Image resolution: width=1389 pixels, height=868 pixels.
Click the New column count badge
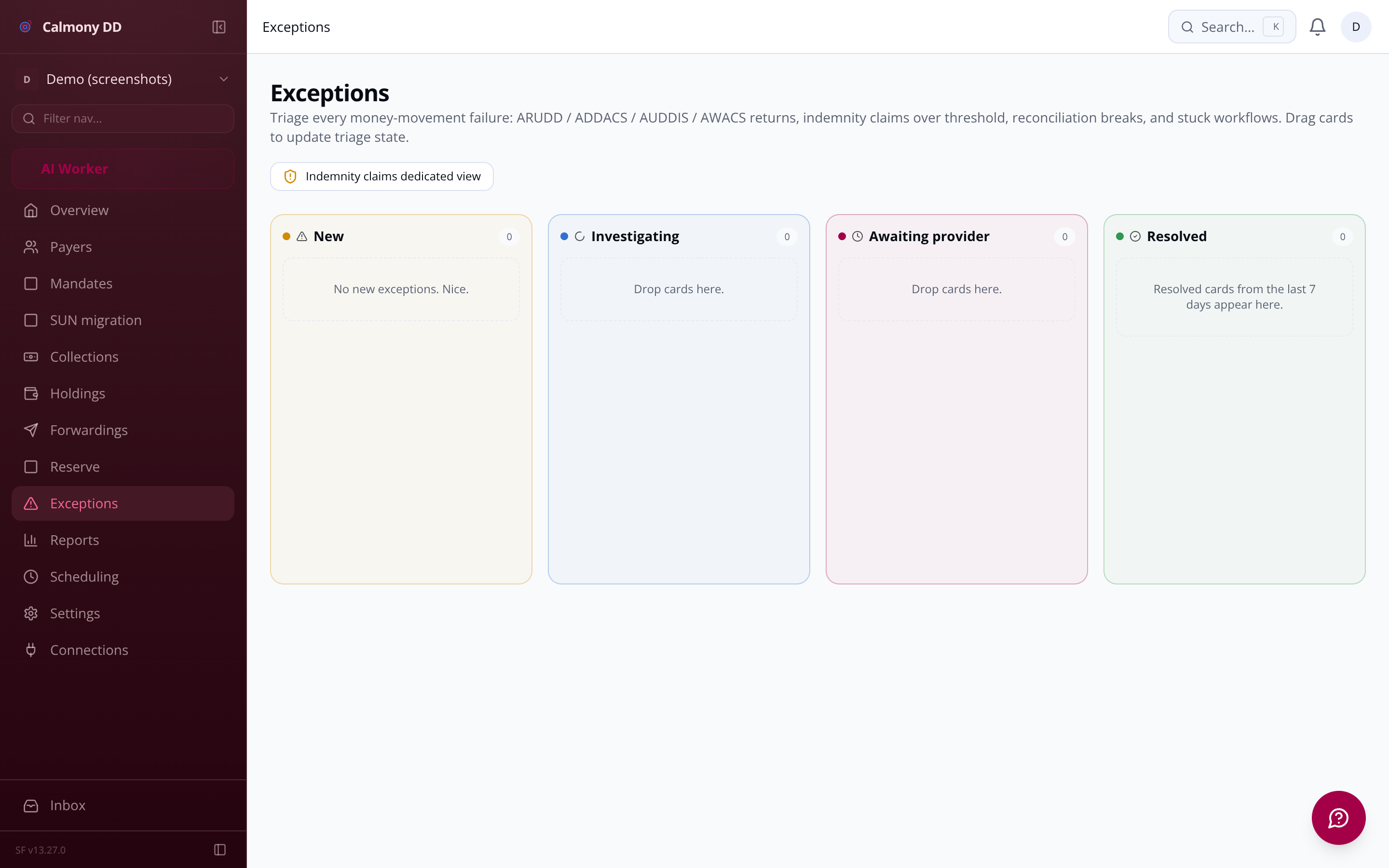[509, 237]
